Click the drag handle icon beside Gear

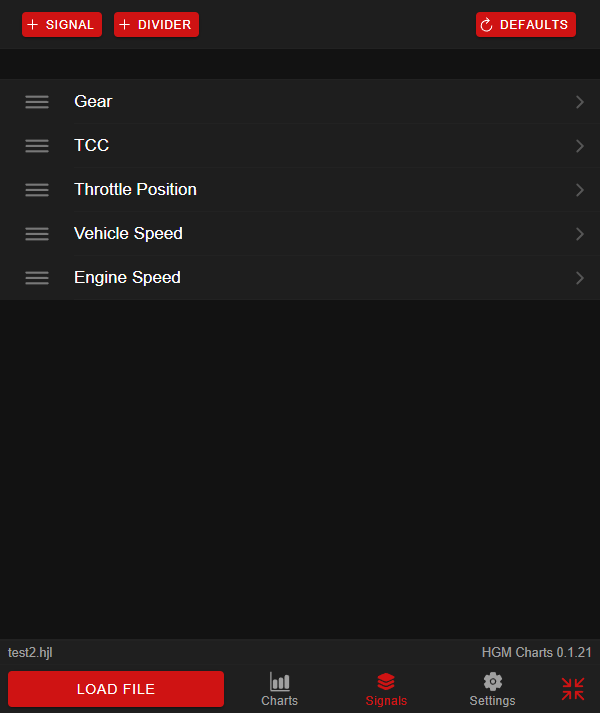(x=37, y=102)
